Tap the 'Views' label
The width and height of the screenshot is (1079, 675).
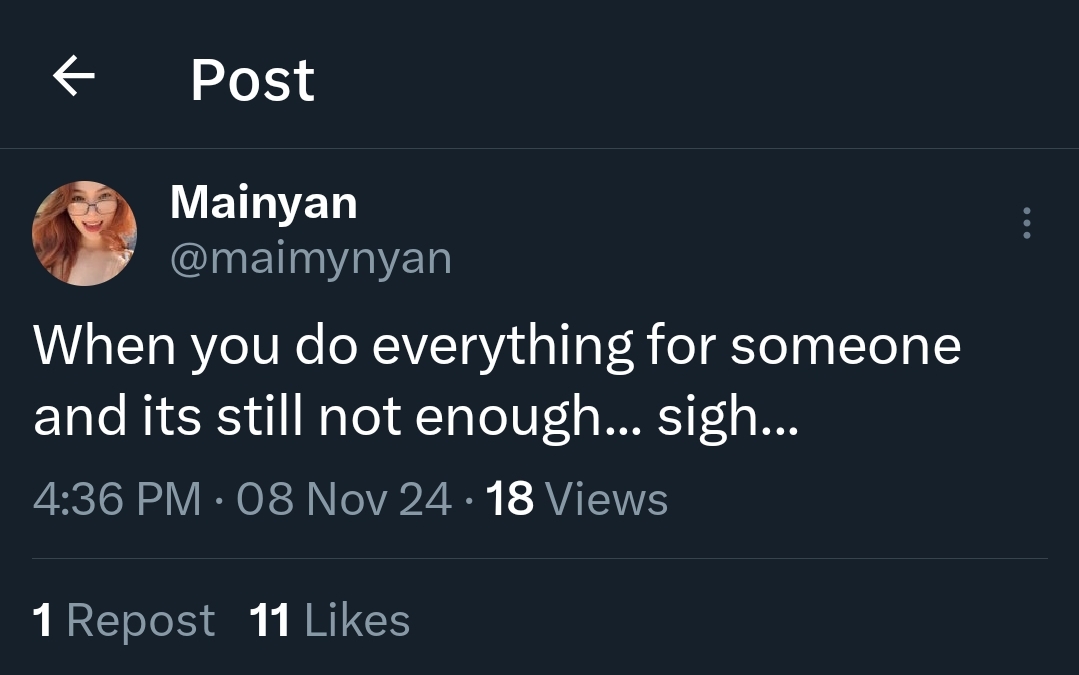pyautogui.click(x=608, y=498)
